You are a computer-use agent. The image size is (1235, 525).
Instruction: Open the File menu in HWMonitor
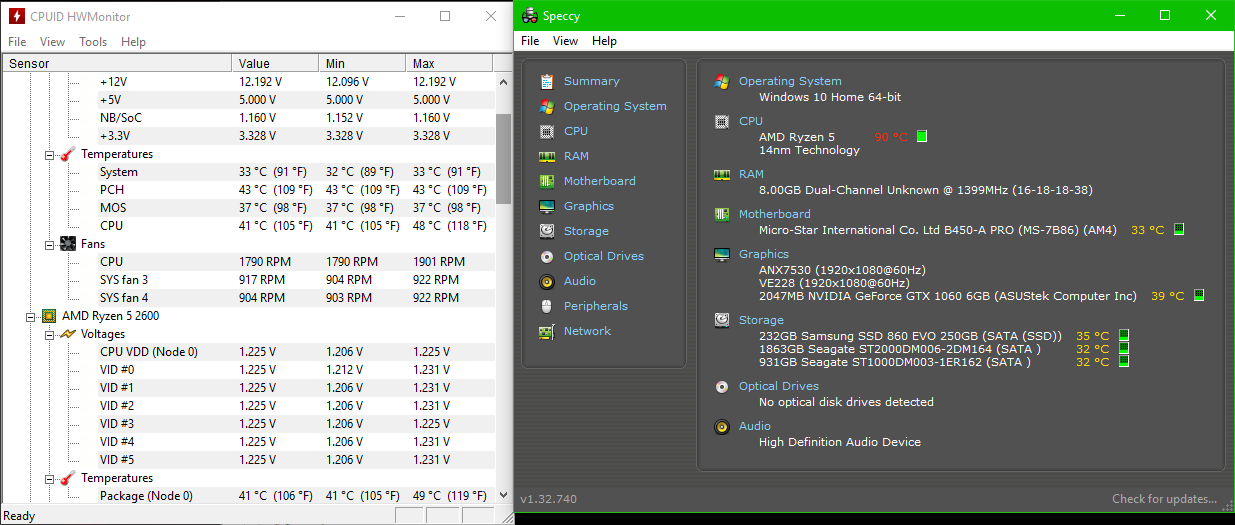pyautogui.click(x=17, y=42)
